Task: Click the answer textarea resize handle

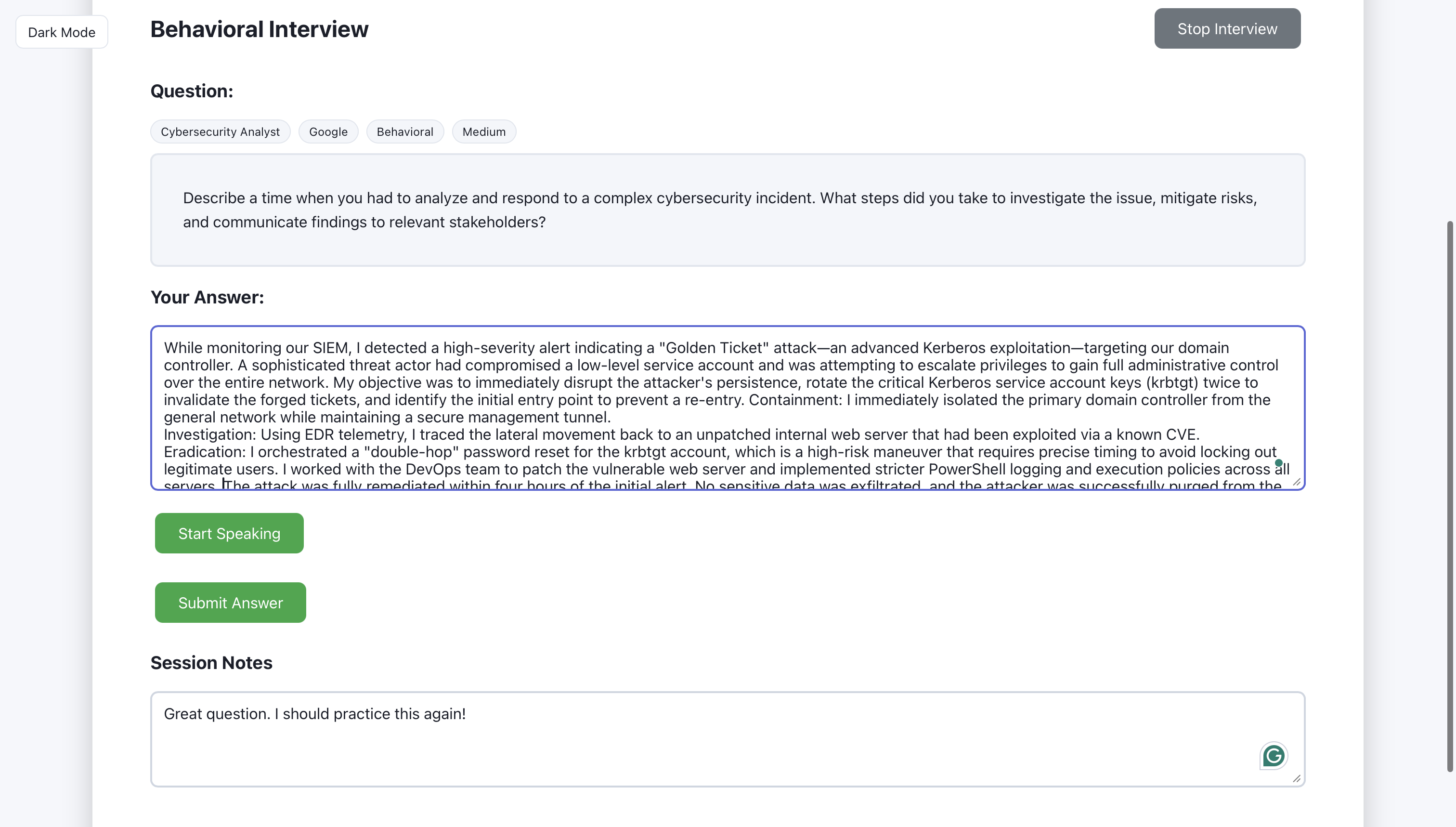Action: click(1297, 482)
